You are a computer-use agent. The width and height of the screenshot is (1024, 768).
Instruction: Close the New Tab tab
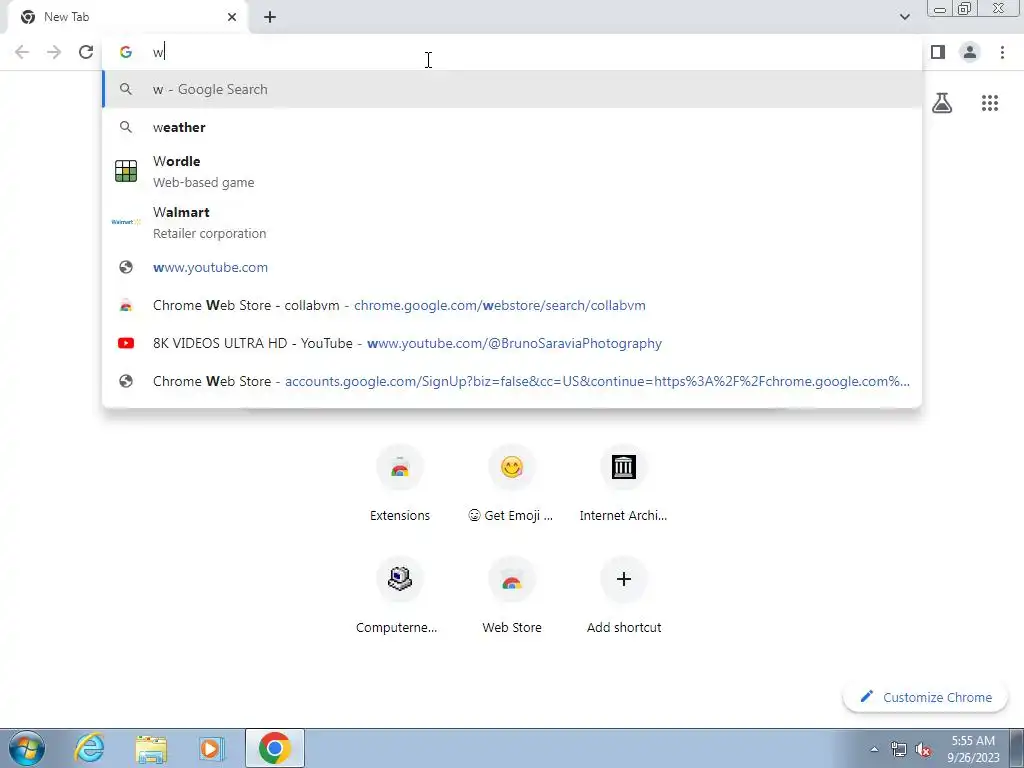232,17
